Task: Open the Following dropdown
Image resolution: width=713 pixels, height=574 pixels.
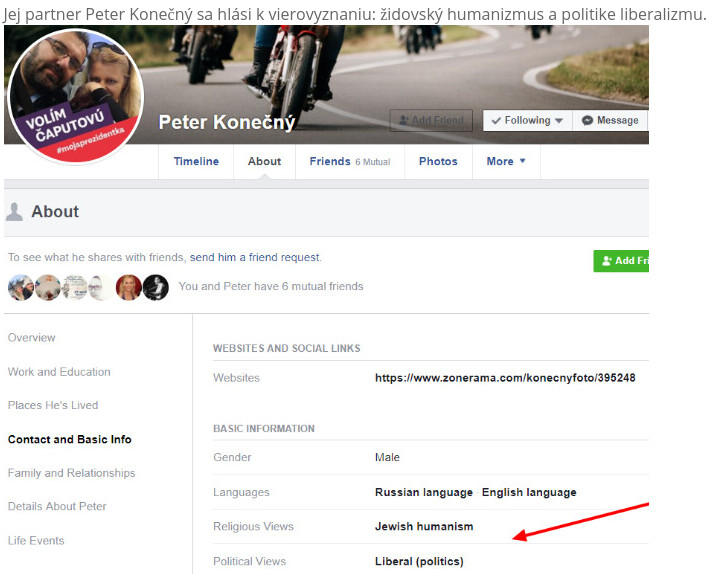Action: 527,121
